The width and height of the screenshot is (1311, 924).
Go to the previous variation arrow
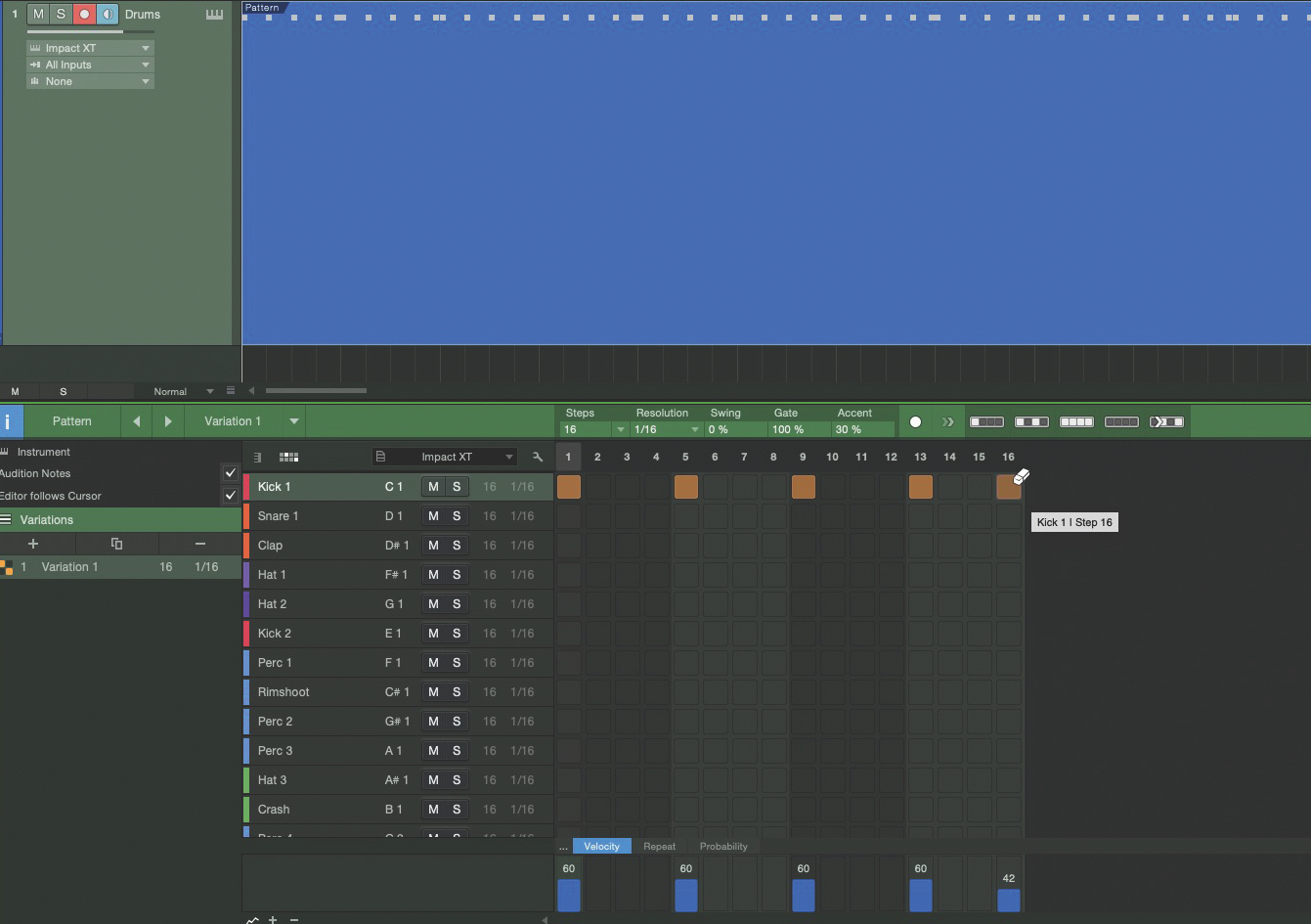[x=136, y=421]
